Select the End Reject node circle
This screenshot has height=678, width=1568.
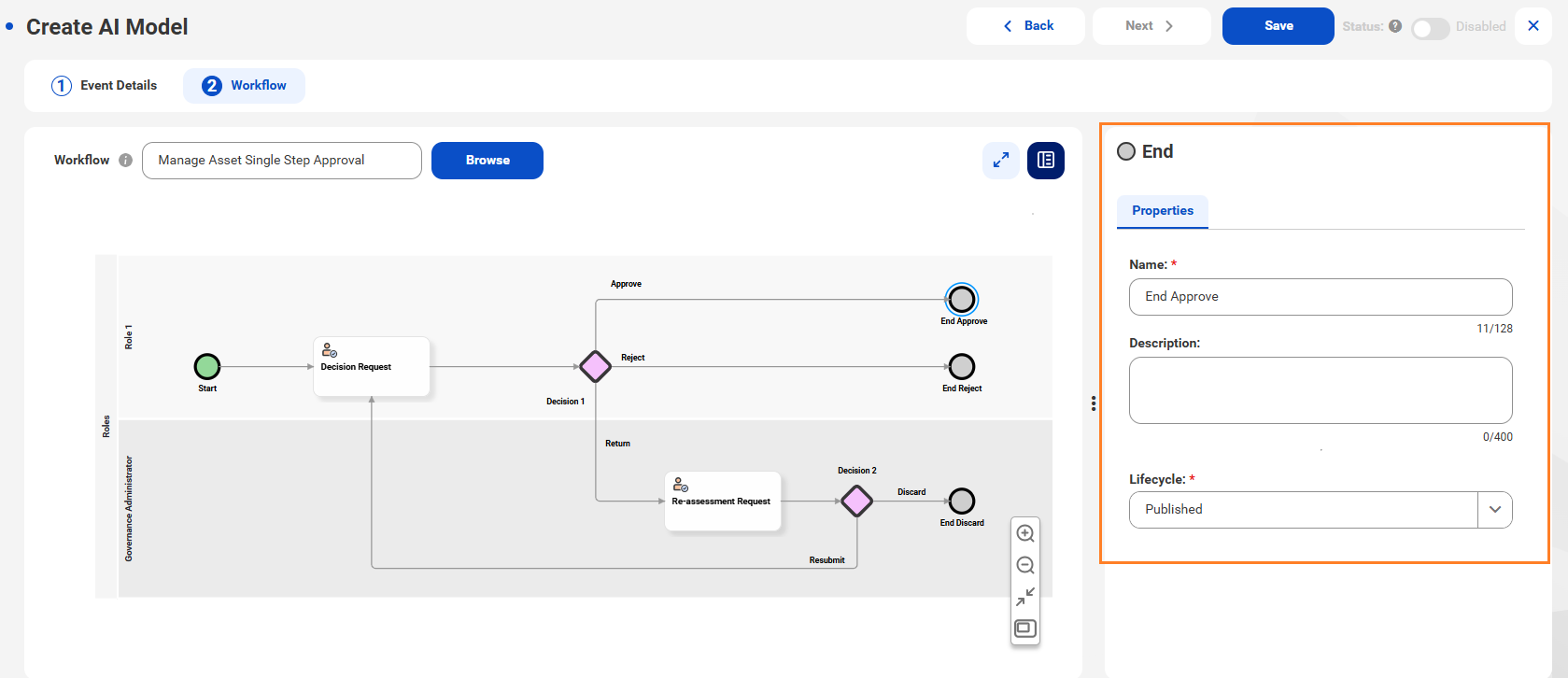[x=962, y=366]
